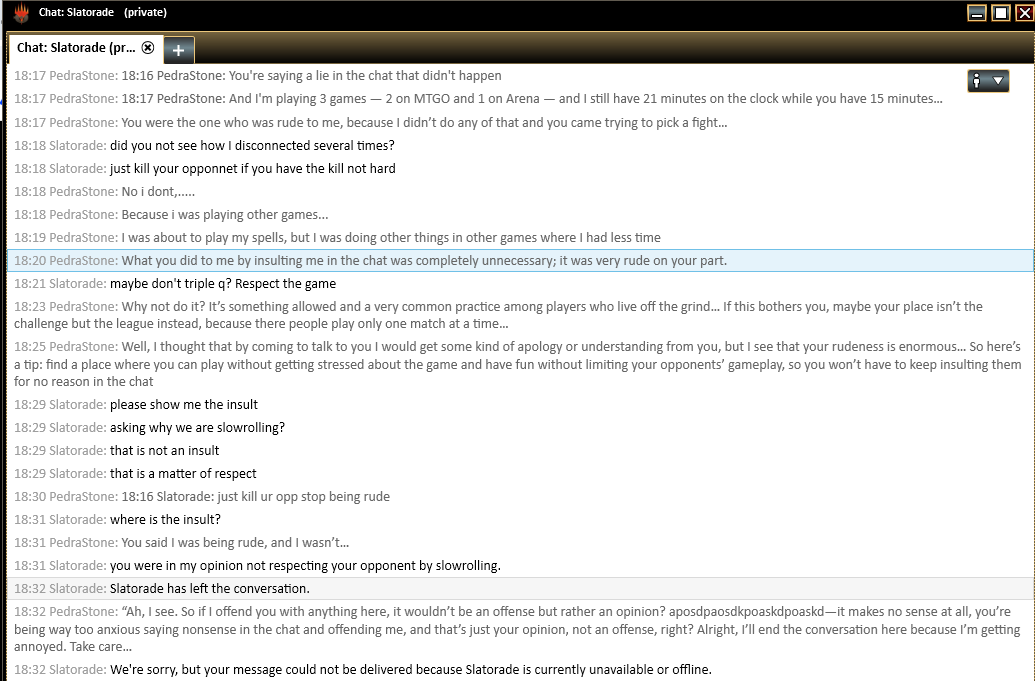Viewport: 1035px width, 681px height.
Task: Maximize the chat window
Action: (x=1001, y=13)
